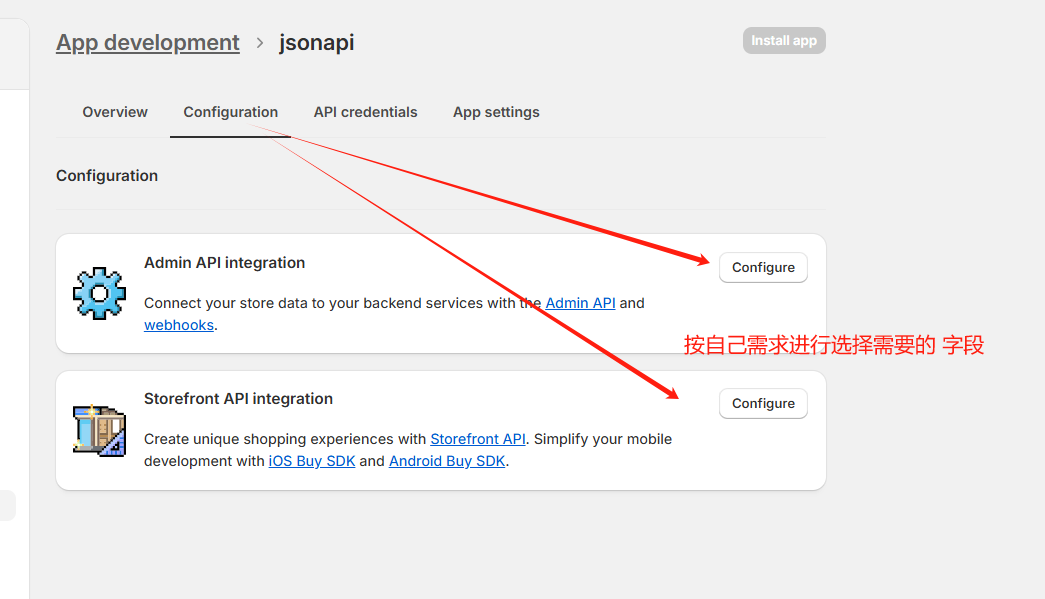Click the breadcrumb chevron before jsonapi

tap(260, 43)
